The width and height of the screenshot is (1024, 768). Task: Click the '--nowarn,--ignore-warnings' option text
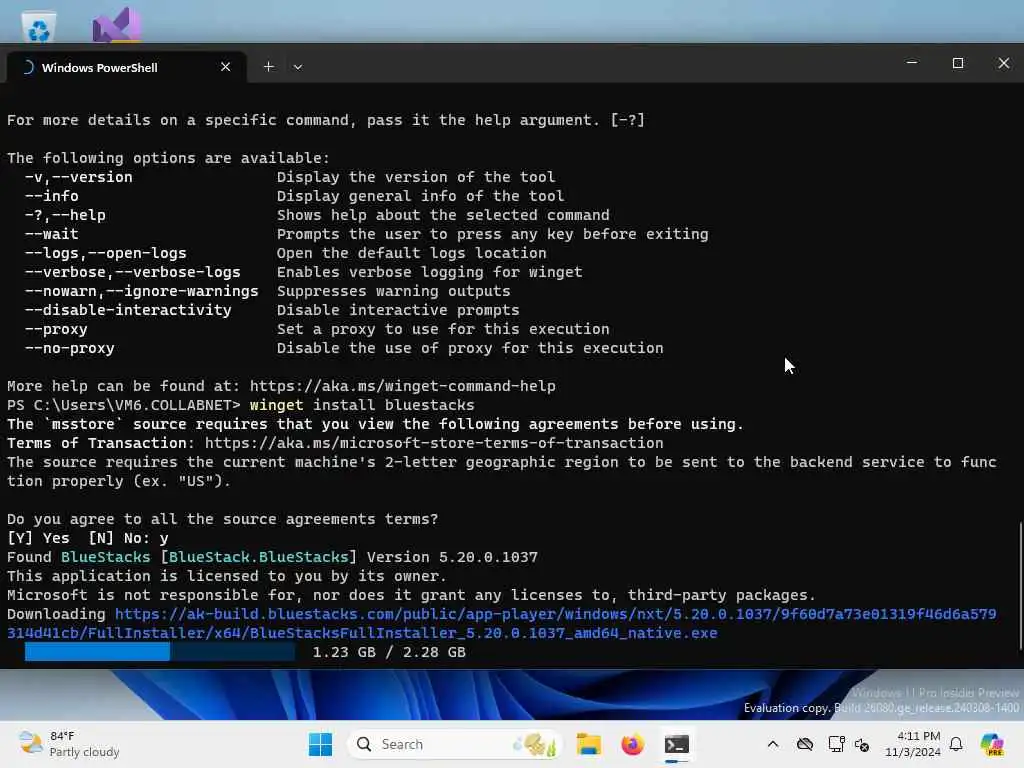pos(142,291)
